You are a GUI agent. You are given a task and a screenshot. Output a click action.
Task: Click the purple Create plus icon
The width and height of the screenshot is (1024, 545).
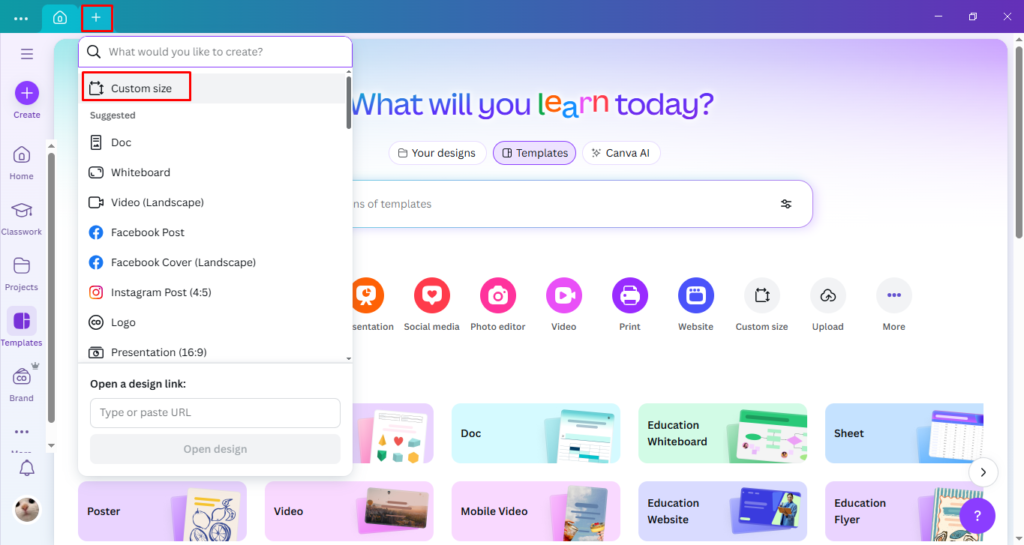27,93
